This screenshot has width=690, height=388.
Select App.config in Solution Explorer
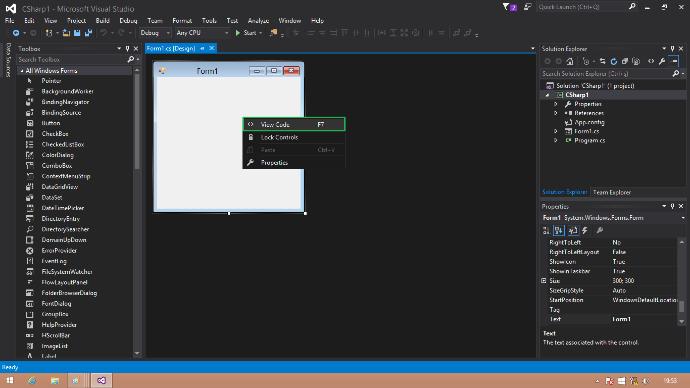(589, 122)
